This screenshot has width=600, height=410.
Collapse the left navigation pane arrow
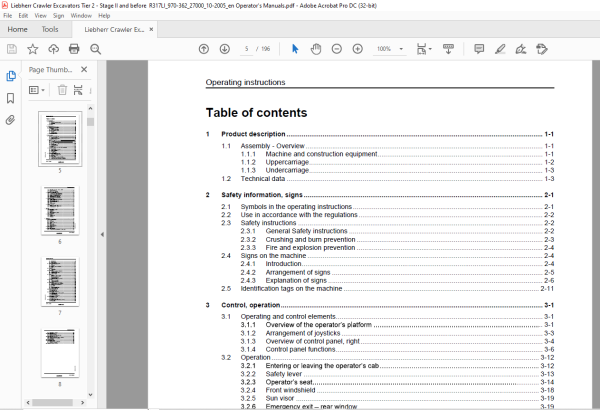(x=102, y=234)
